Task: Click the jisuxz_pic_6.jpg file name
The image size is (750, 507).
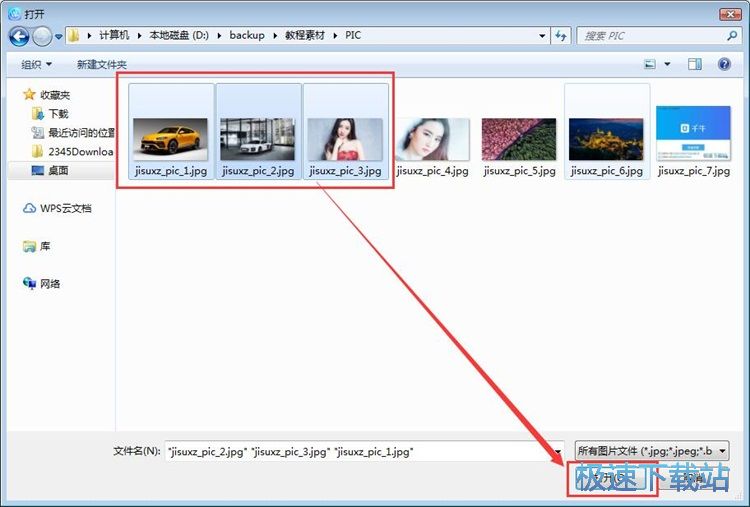Action: [x=607, y=171]
